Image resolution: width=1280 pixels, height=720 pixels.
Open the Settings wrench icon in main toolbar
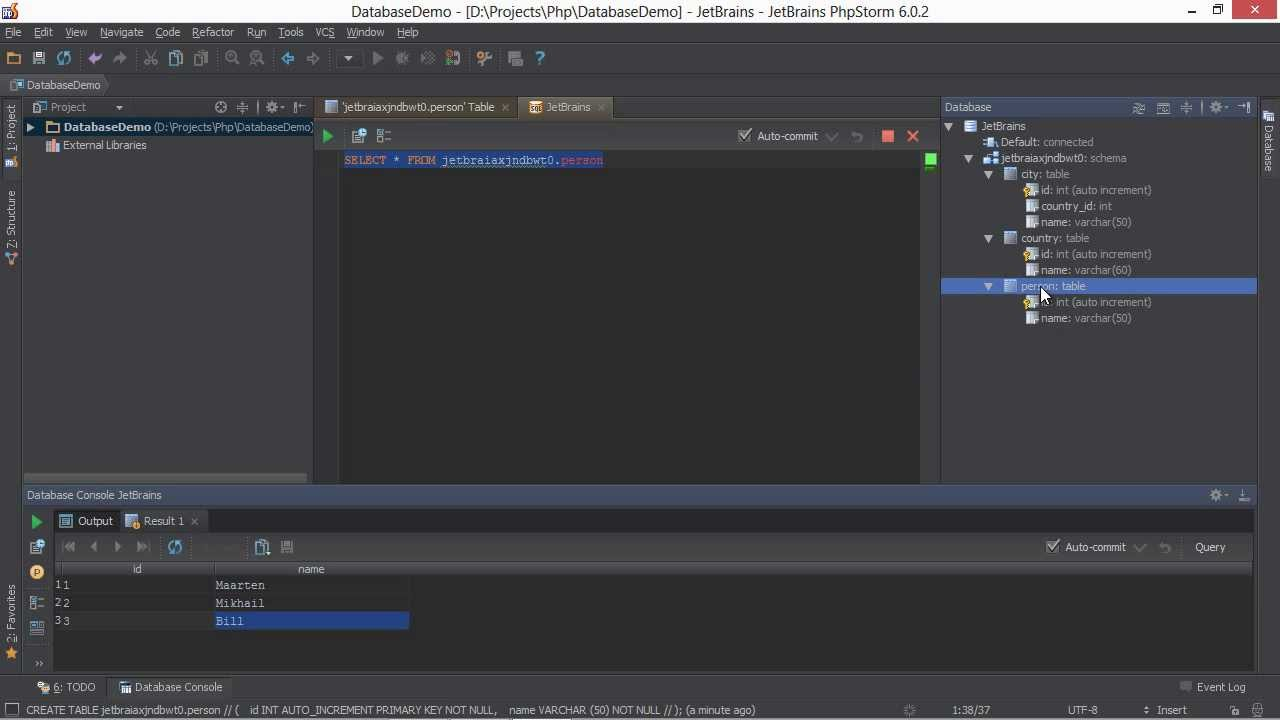click(484, 59)
